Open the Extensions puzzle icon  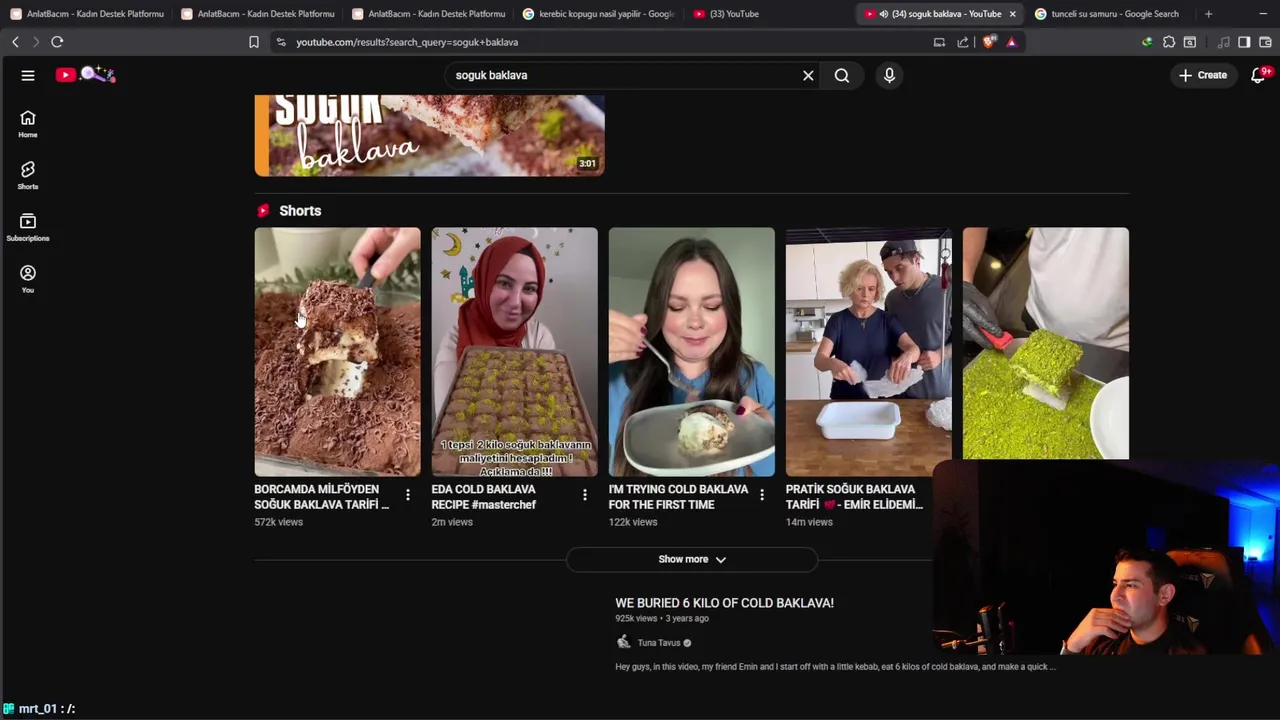(x=1169, y=42)
